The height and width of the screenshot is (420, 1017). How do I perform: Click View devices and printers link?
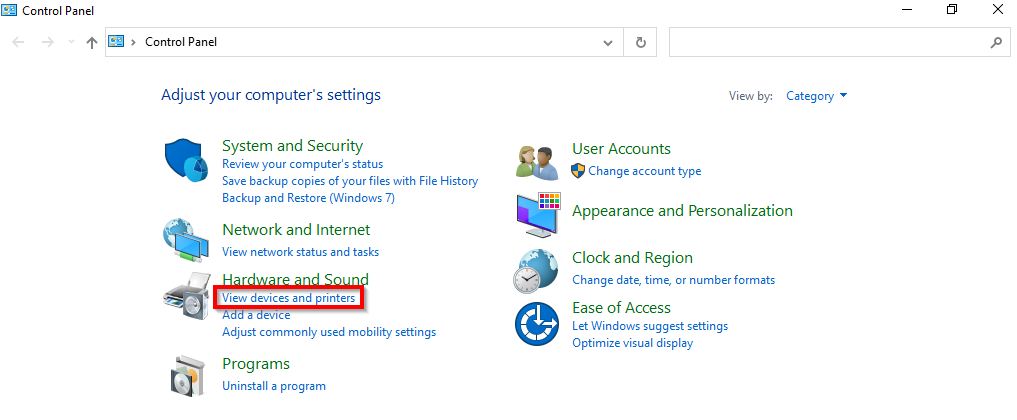(x=288, y=298)
